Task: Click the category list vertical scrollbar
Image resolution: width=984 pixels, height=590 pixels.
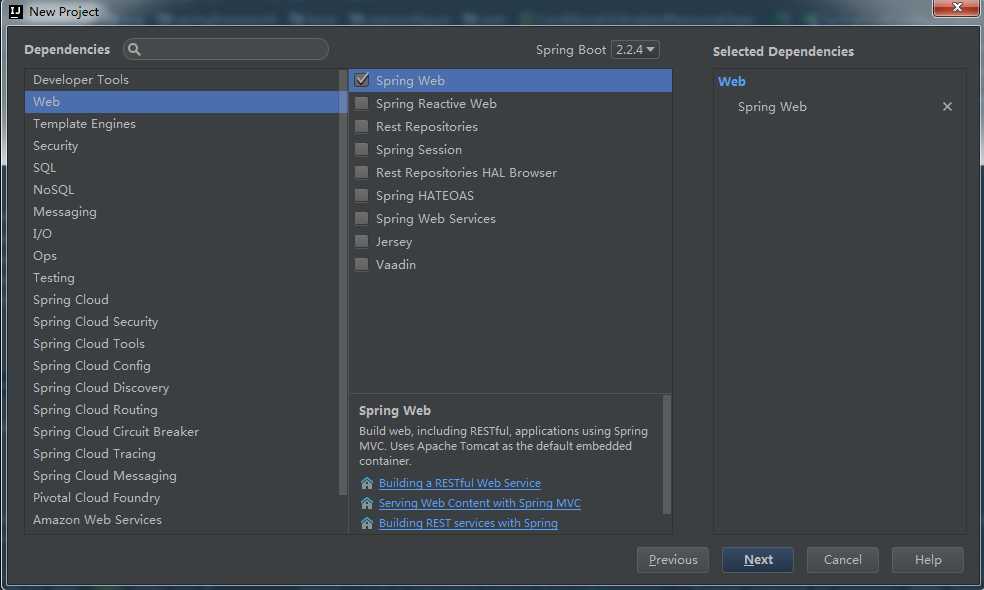Action: pyautogui.click(x=343, y=282)
